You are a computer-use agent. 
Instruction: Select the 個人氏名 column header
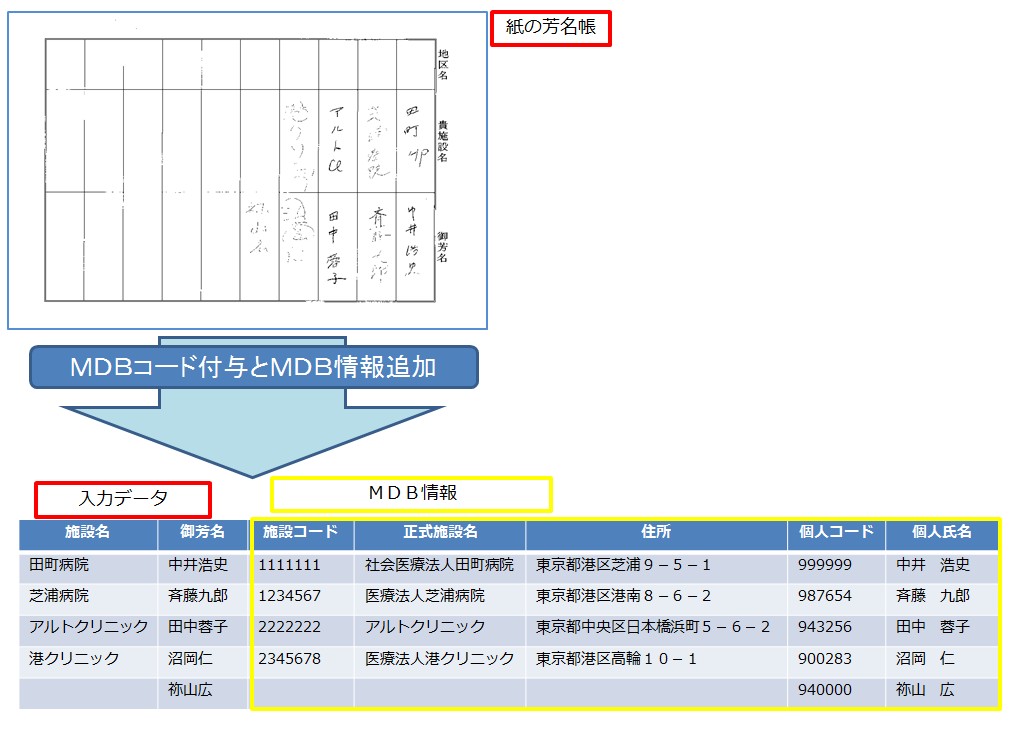tap(941, 533)
